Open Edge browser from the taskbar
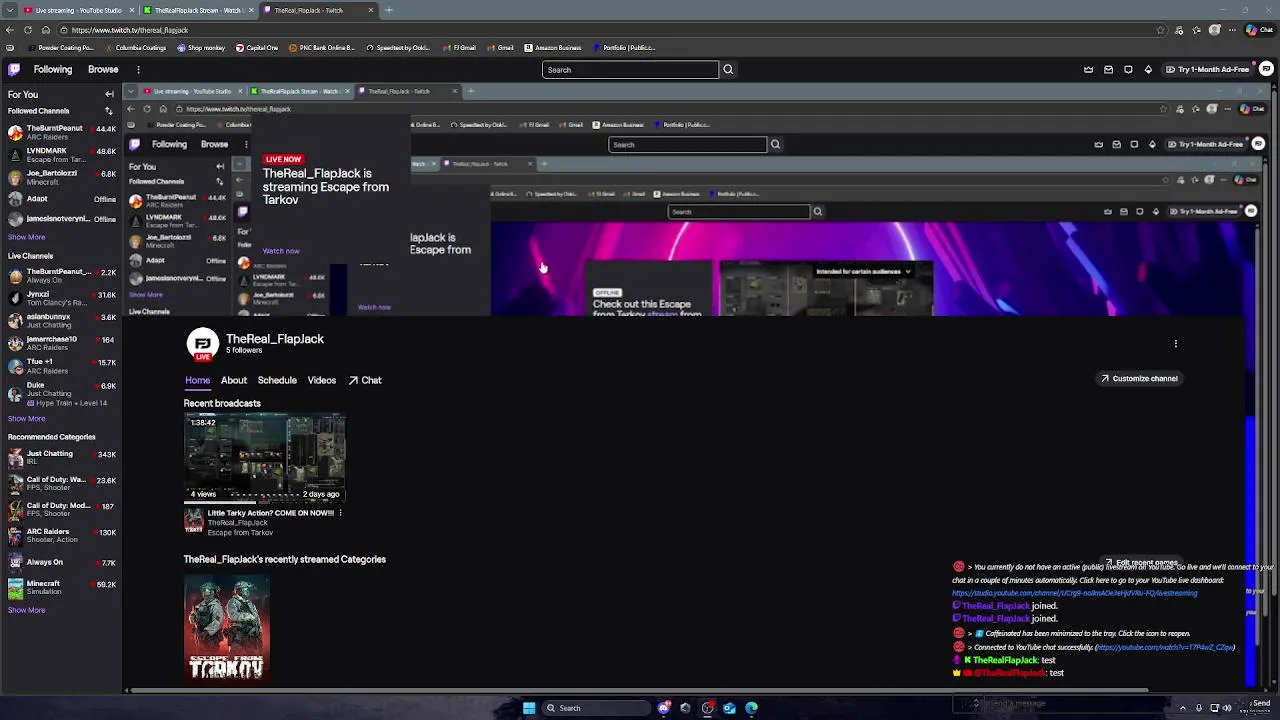Image resolution: width=1280 pixels, height=720 pixels. [x=752, y=708]
